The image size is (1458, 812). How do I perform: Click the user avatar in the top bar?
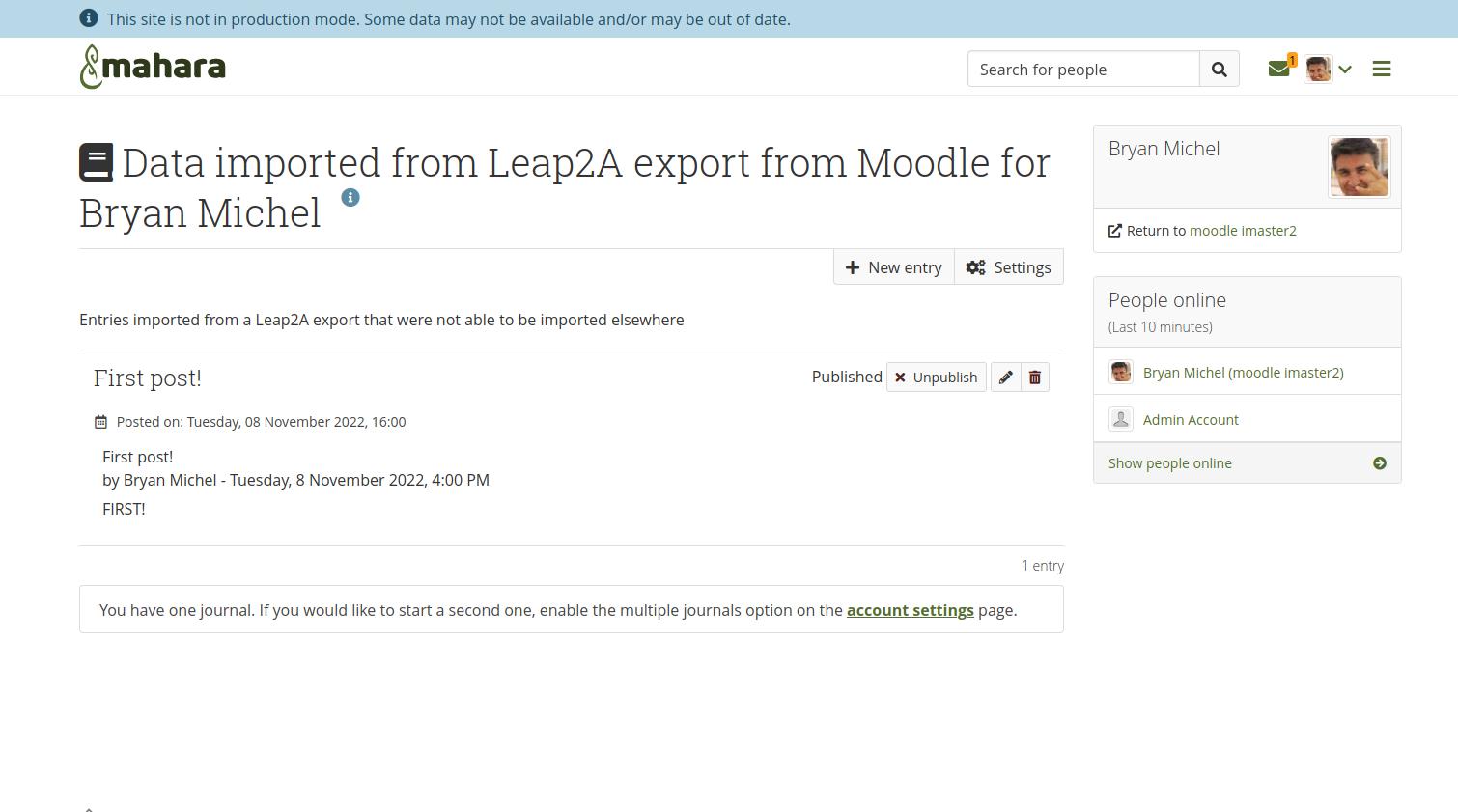[x=1318, y=69]
